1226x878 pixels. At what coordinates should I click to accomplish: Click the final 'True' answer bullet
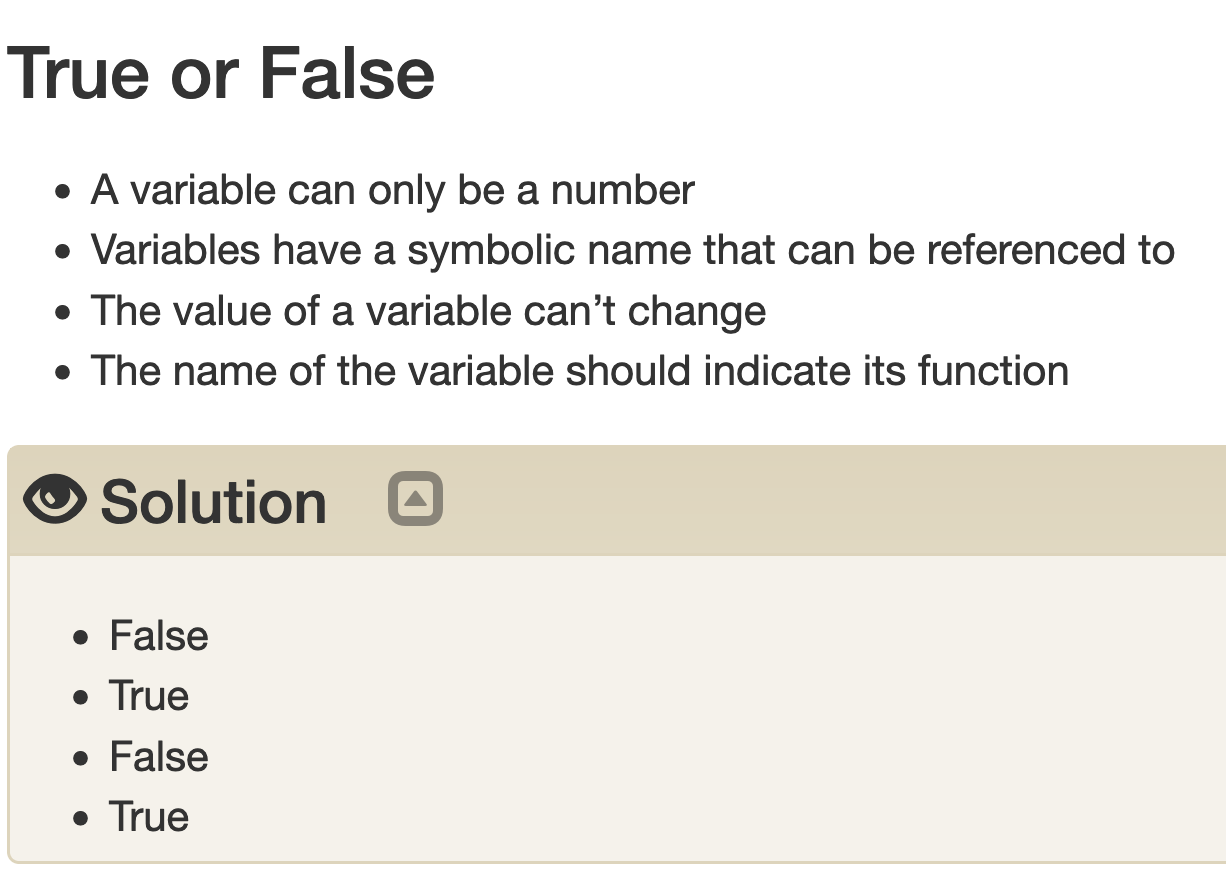click(148, 816)
